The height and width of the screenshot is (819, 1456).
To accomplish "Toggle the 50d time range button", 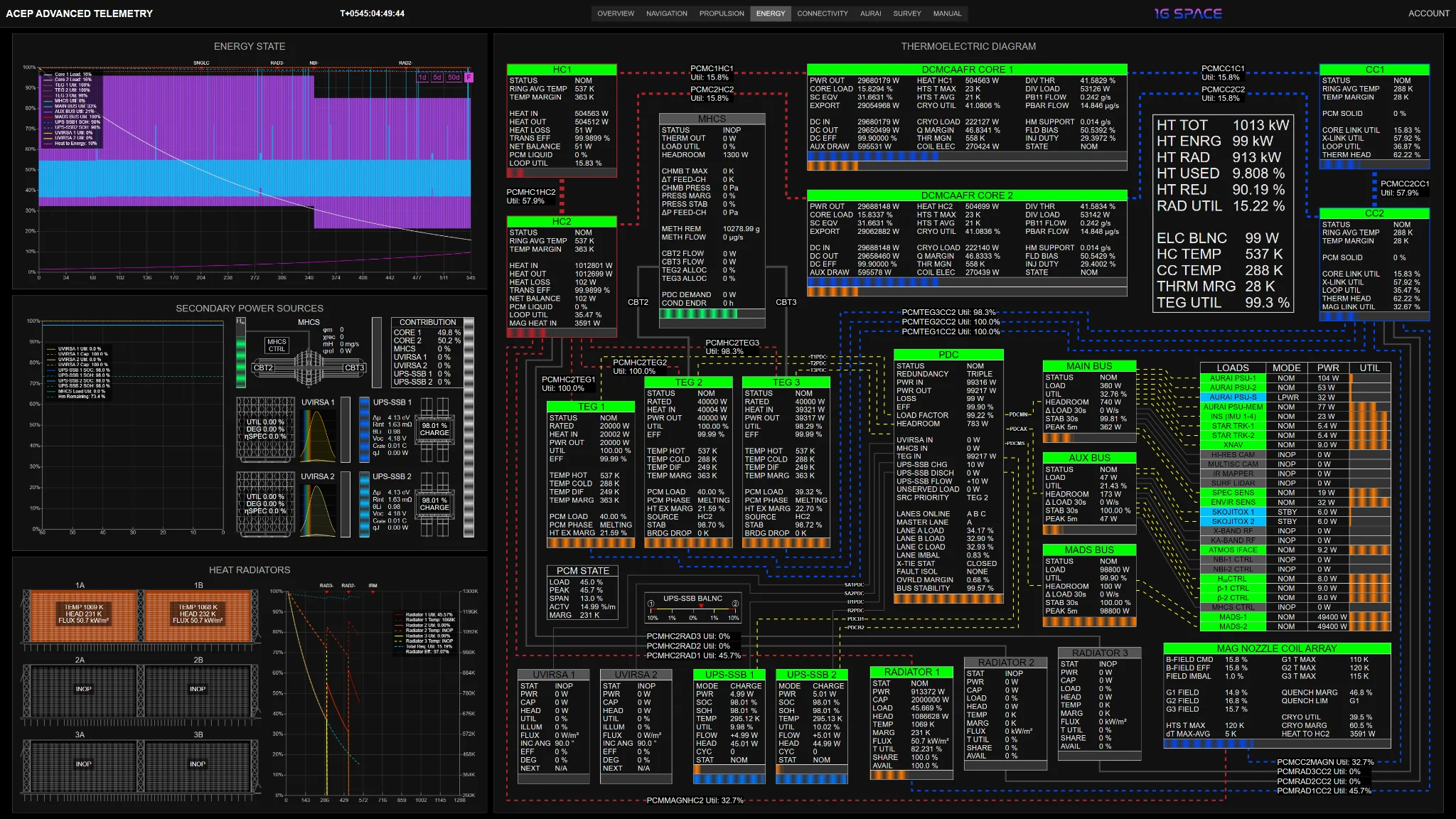I will coord(454,77).
